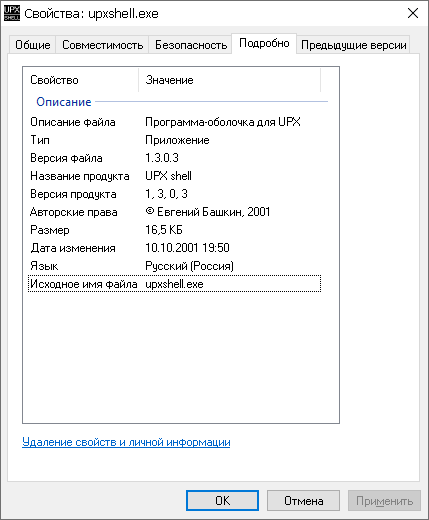Go to the Безопасность tab

click(191, 45)
